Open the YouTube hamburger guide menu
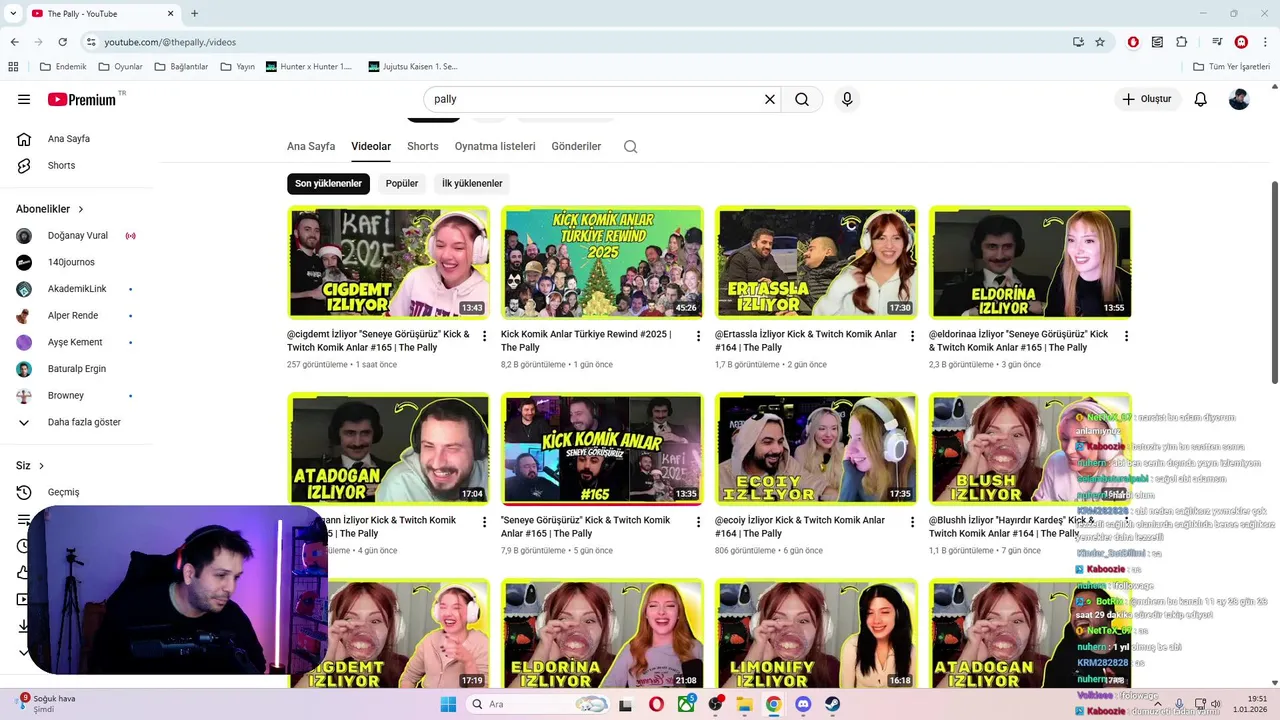This screenshot has width=1280, height=720. click(24, 99)
